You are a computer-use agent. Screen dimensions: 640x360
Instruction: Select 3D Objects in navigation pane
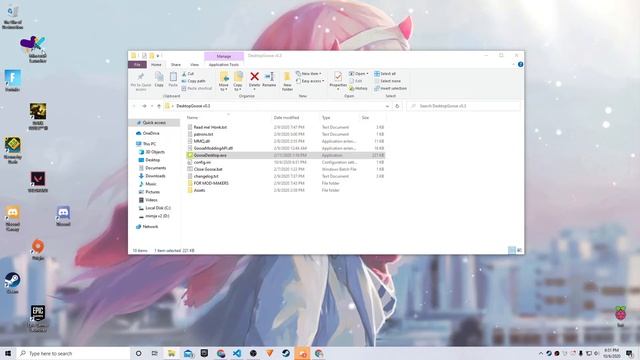pyautogui.click(x=152, y=152)
